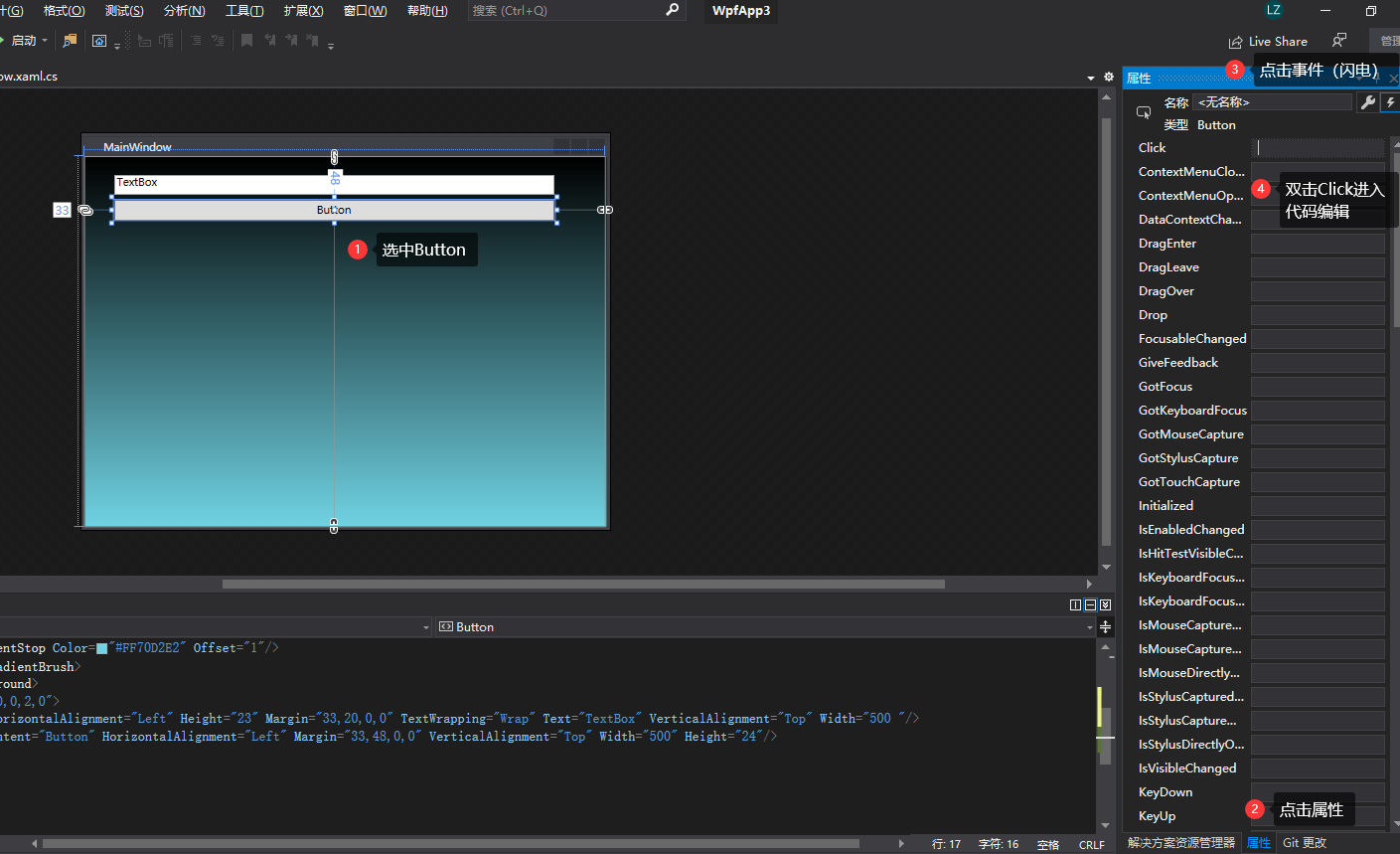Click the green Start debugging arrow
Screen dimensions: 1400x854
(3, 41)
